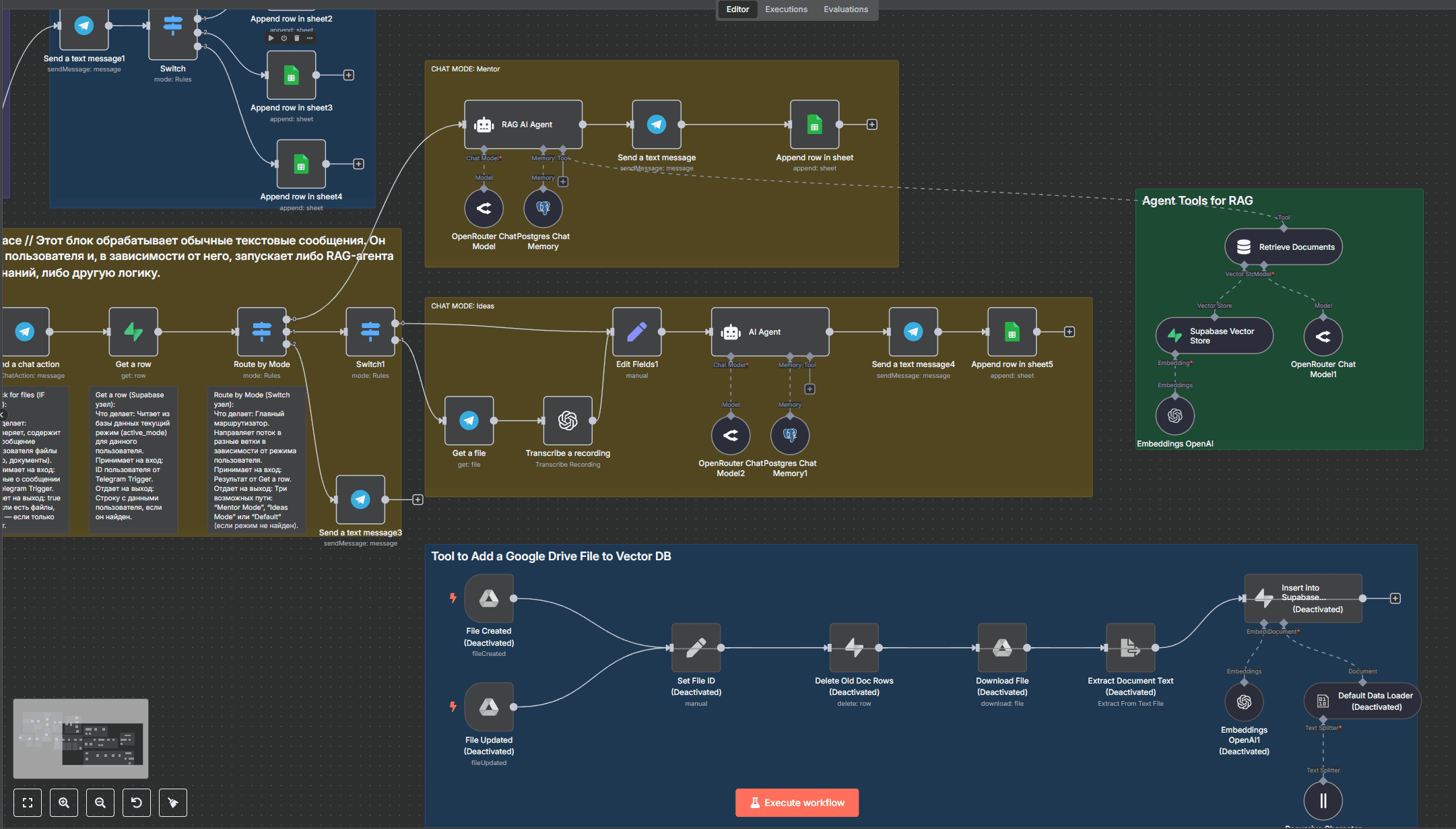Open the Transcribe a recording OpenAI node
The height and width of the screenshot is (829, 1456).
[x=568, y=421]
